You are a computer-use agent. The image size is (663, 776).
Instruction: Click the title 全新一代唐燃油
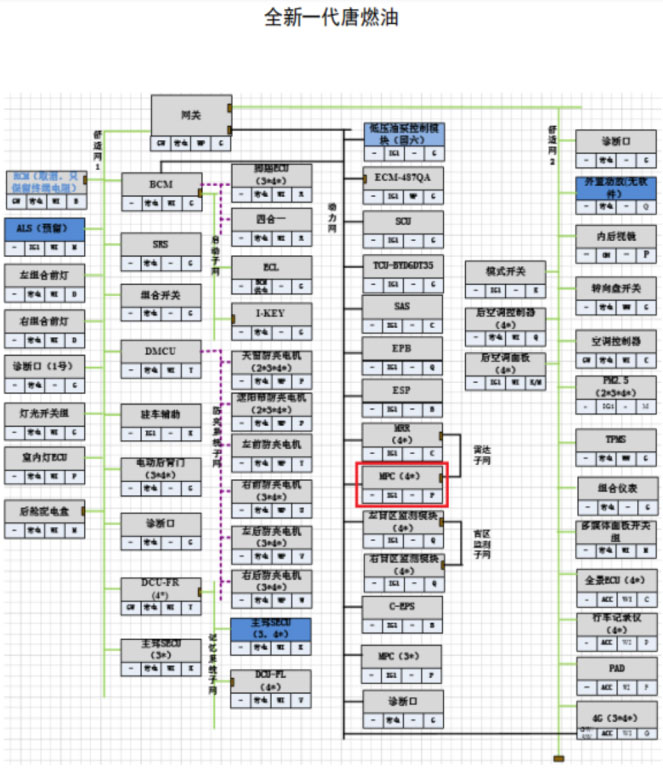pos(331,17)
